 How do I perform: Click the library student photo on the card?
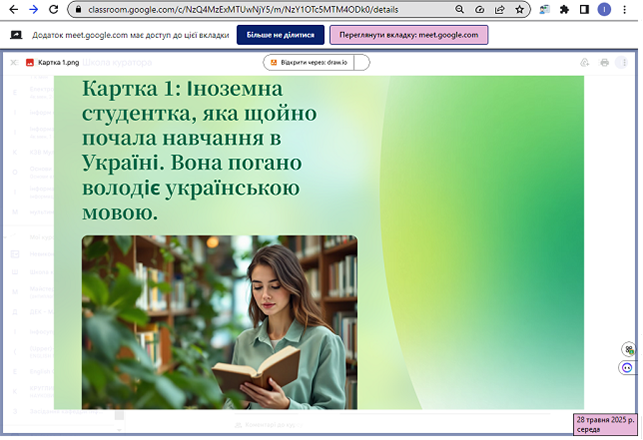(x=219, y=322)
